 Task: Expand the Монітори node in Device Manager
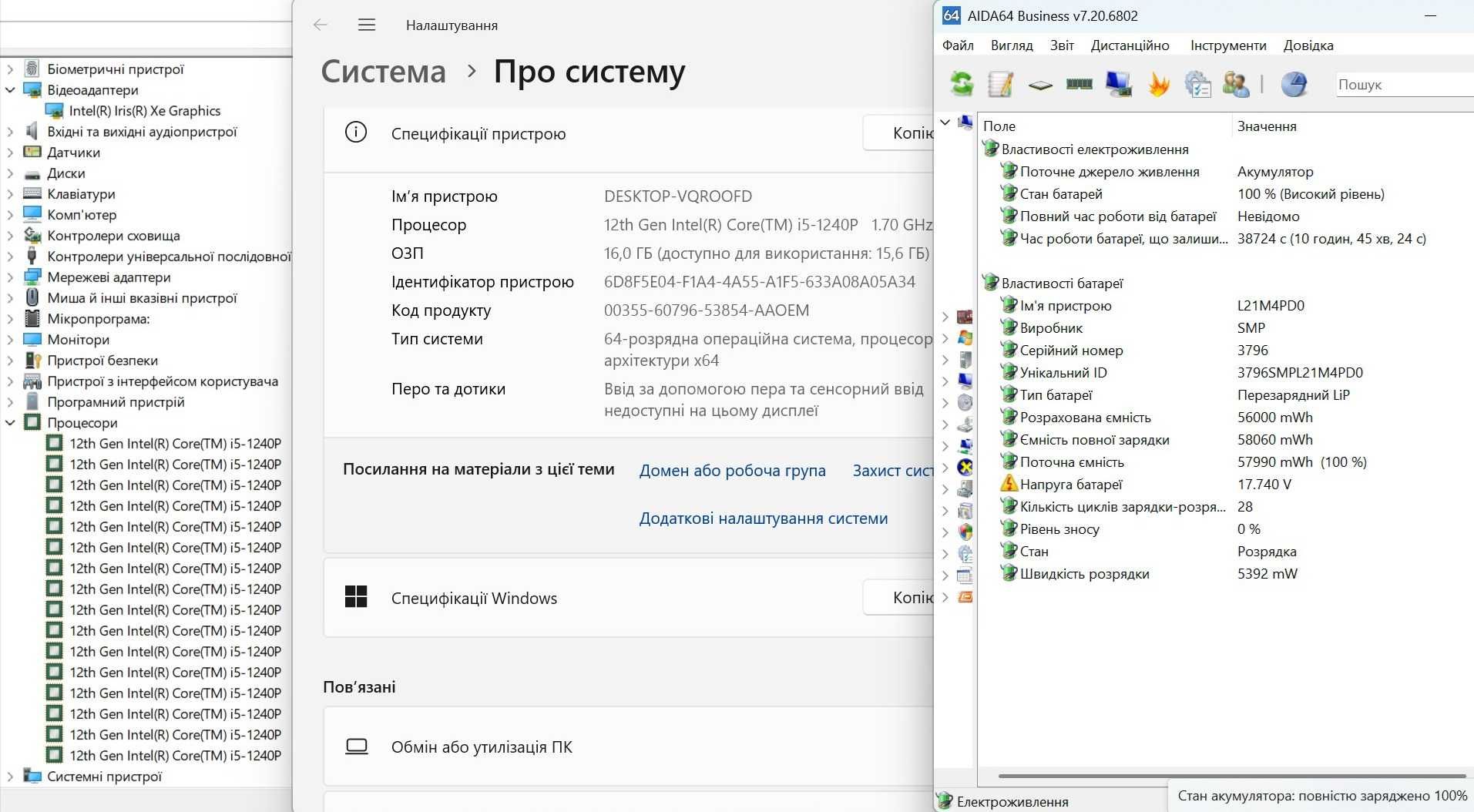10,340
